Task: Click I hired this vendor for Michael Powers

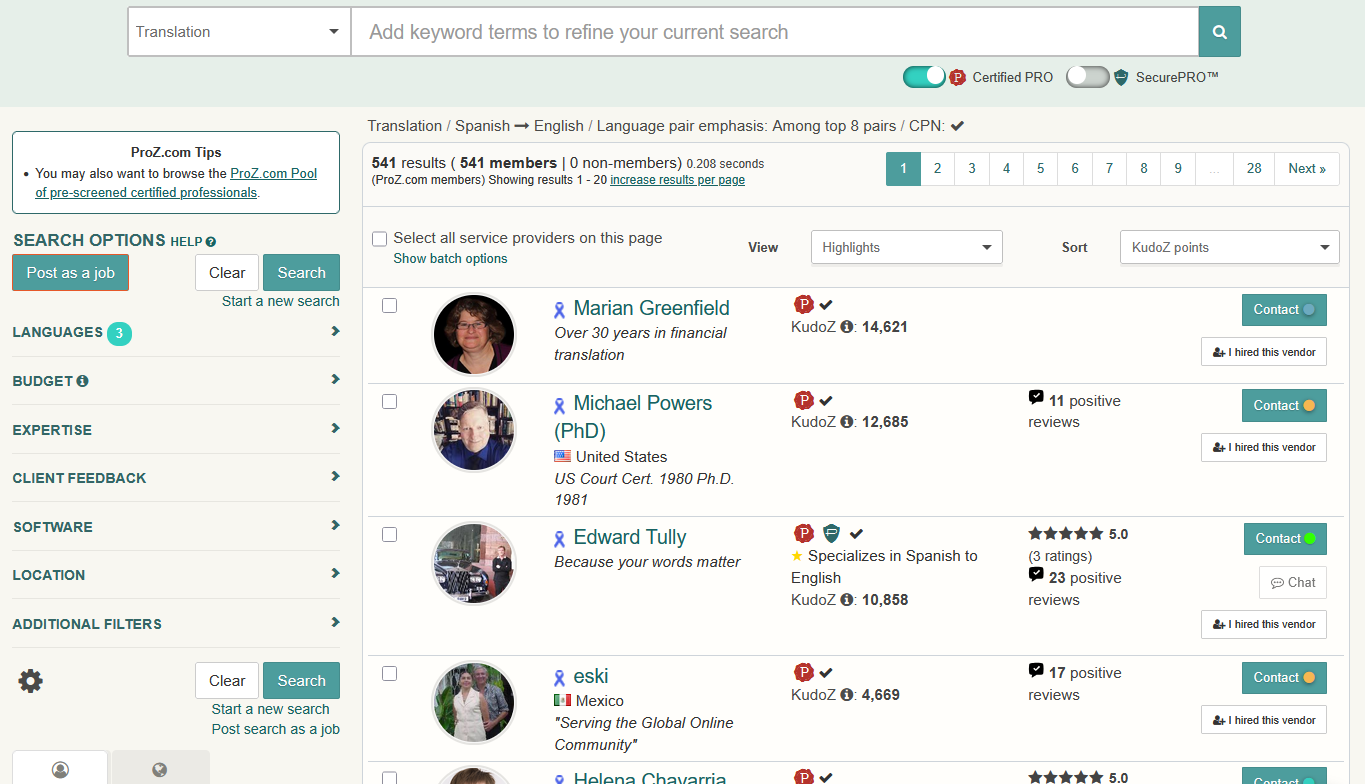Action: point(1264,447)
